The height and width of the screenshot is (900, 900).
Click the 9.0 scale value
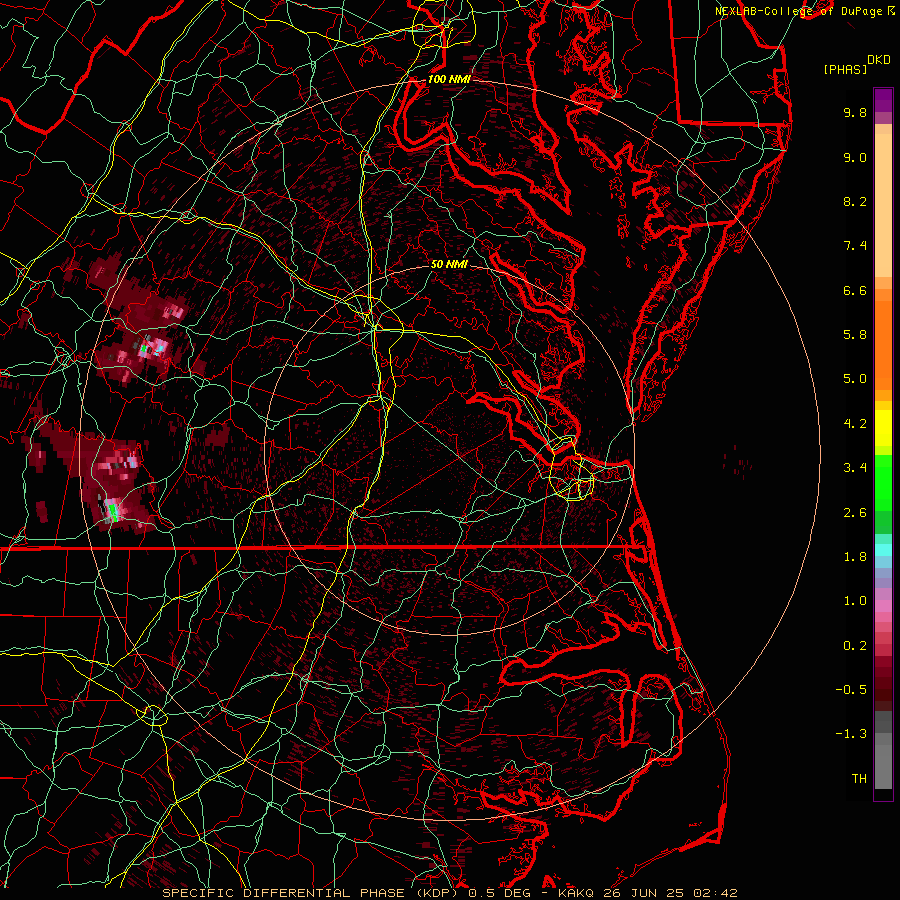click(x=855, y=157)
